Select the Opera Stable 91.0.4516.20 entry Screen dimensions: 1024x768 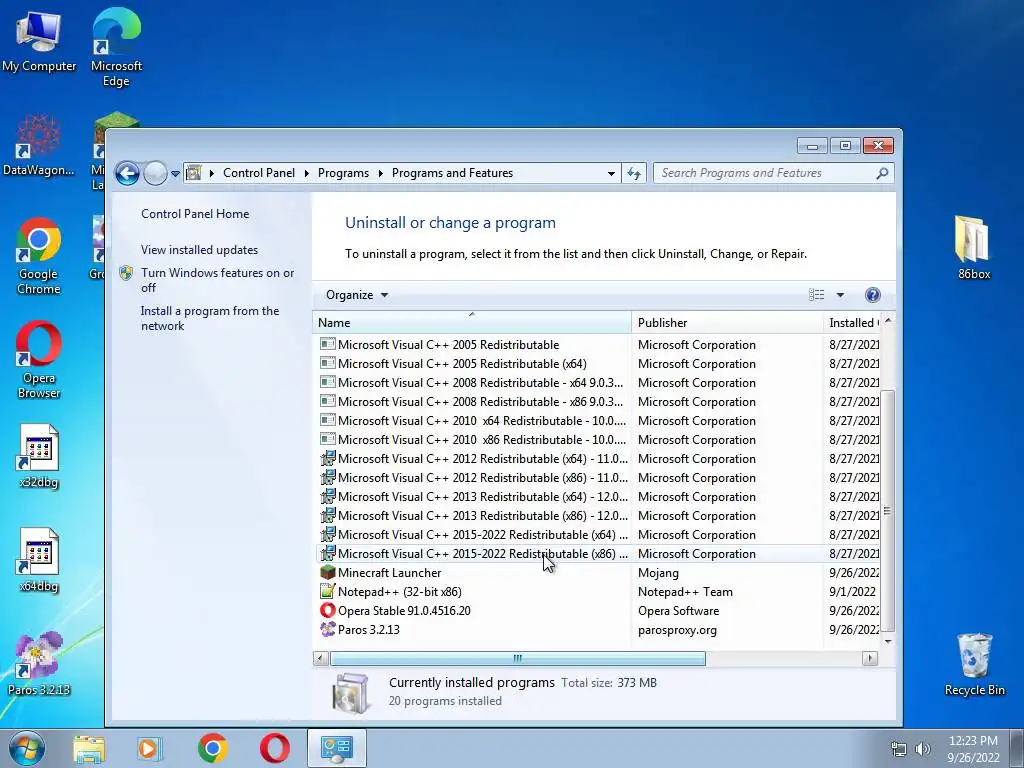point(598,611)
